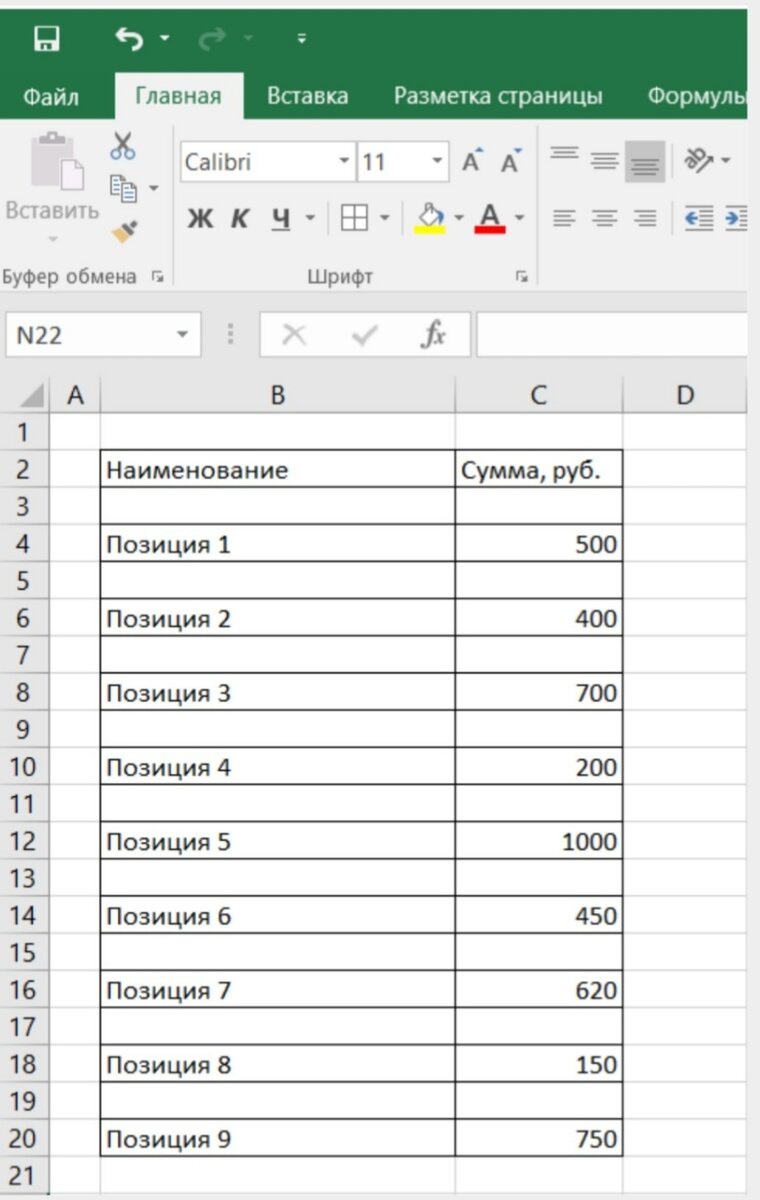The height and width of the screenshot is (1200, 760).
Task: Expand the Calibri font name dropdown arrow
Action: pos(344,162)
